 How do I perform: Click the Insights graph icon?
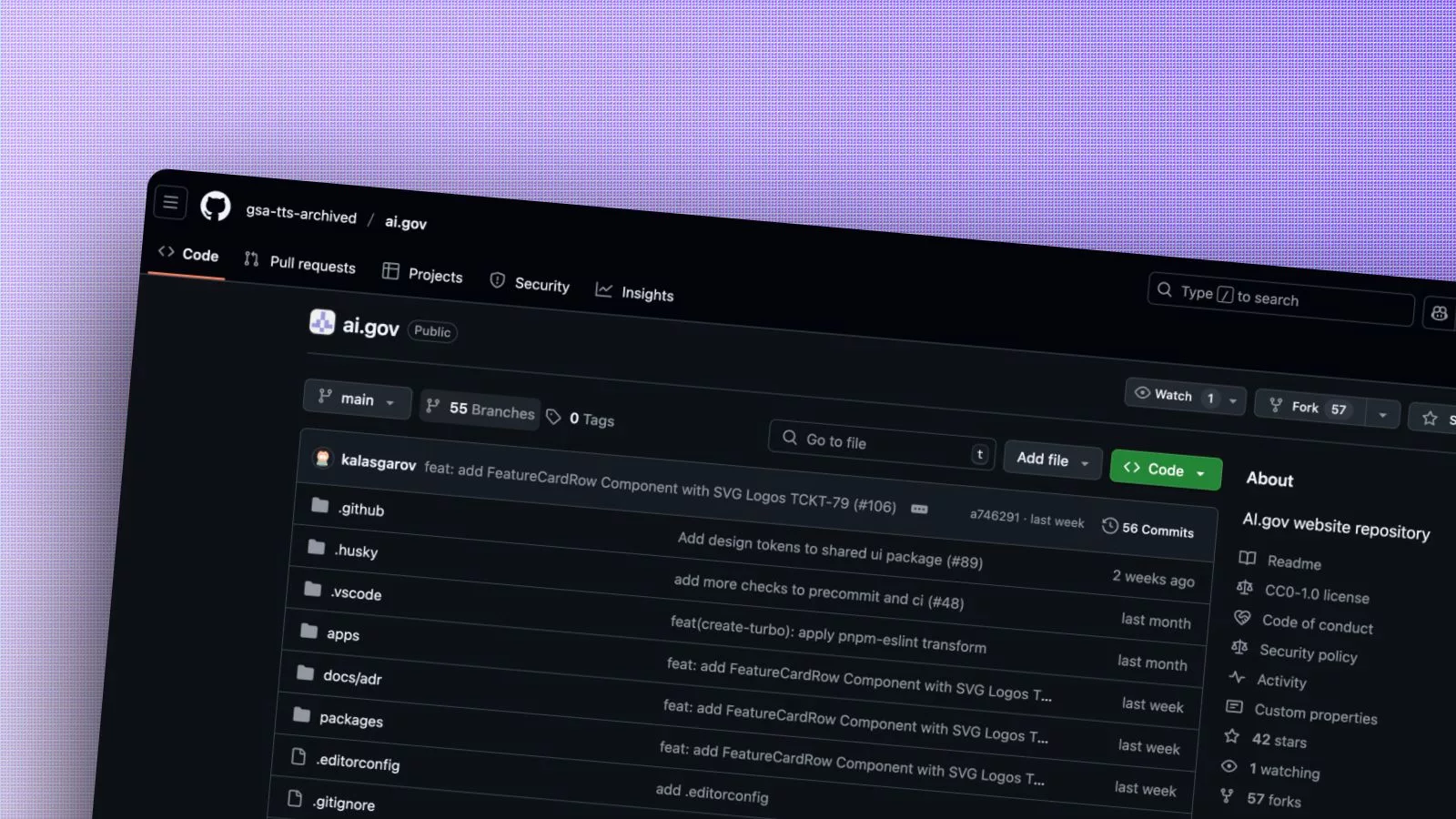[603, 289]
